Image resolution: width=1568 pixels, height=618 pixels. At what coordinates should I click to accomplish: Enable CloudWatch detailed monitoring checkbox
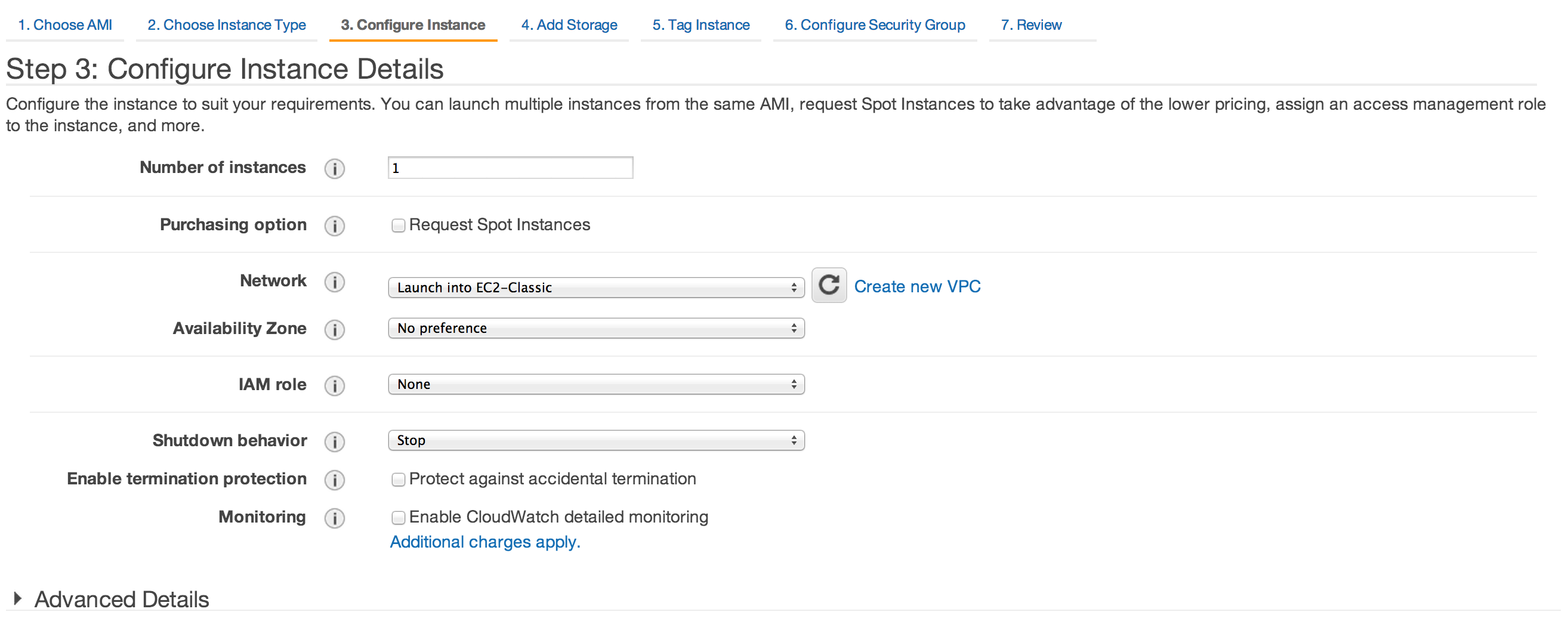398,518
